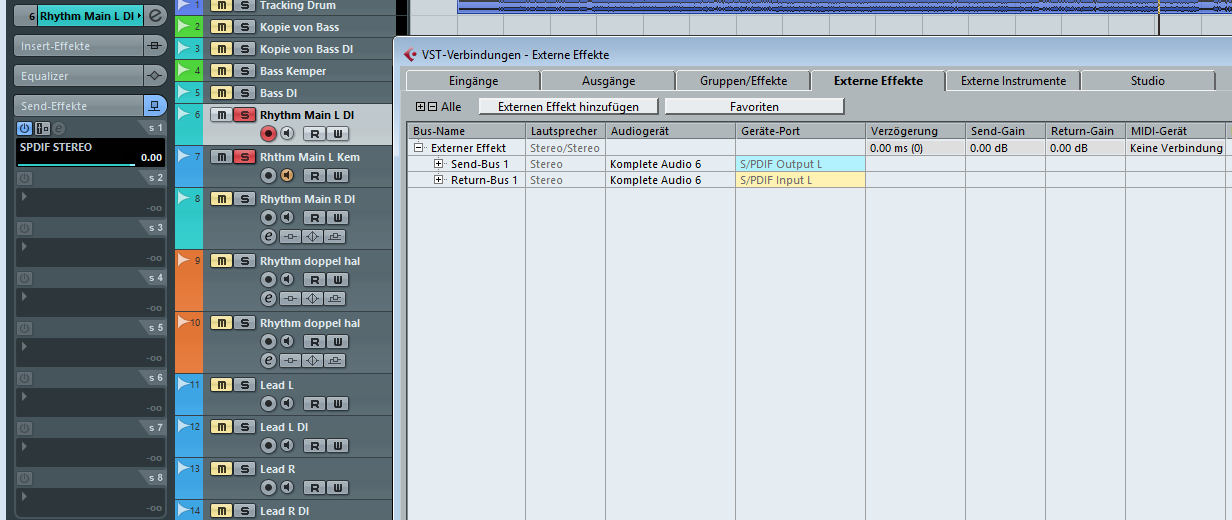
Task: Toggle power of send slot 1
Action: click(25, 128)
